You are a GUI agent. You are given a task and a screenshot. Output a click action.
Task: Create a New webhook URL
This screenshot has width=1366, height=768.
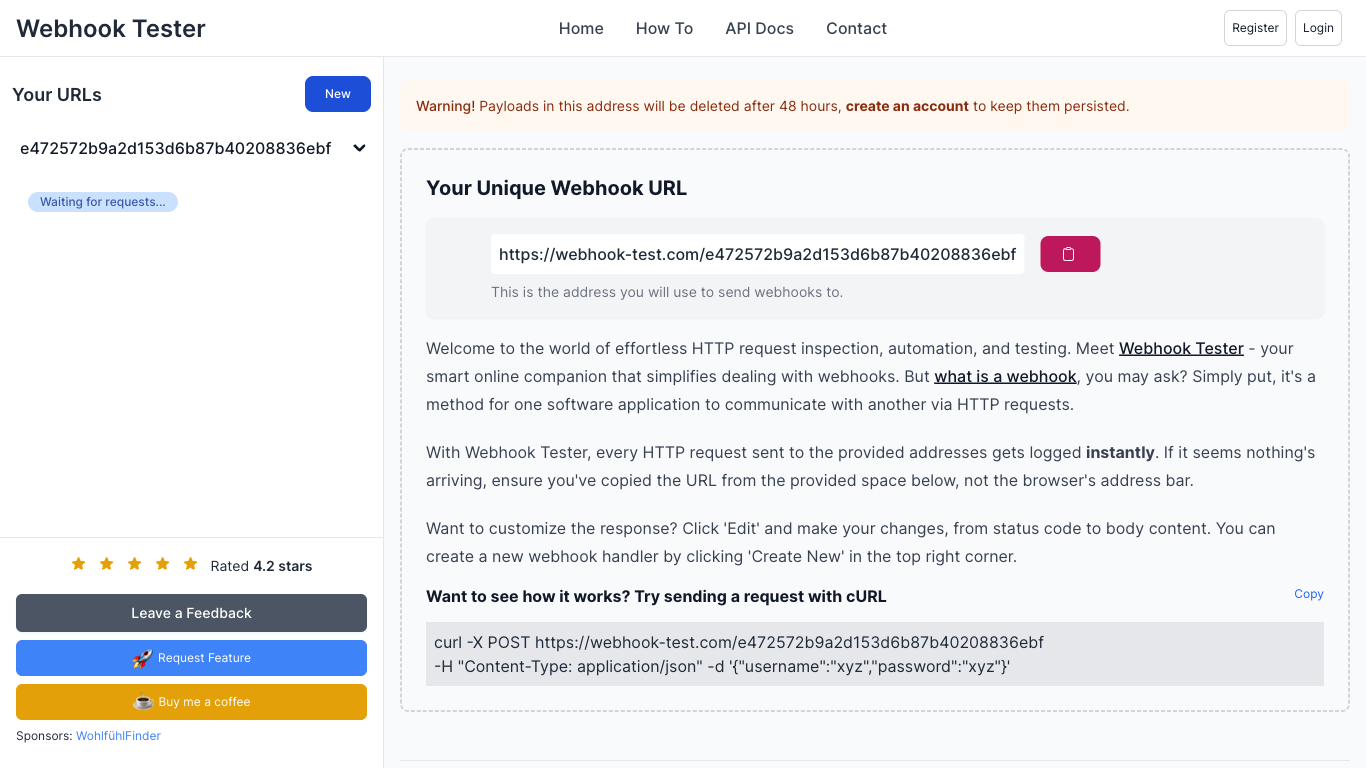[x=338, y=94]
